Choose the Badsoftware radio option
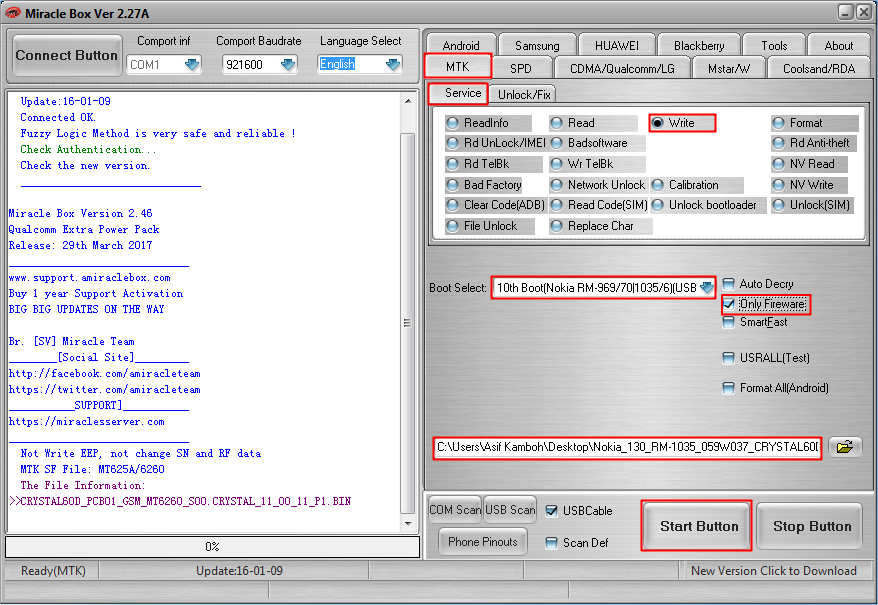This screenshot has width=878, height=605. click(597, 143)
